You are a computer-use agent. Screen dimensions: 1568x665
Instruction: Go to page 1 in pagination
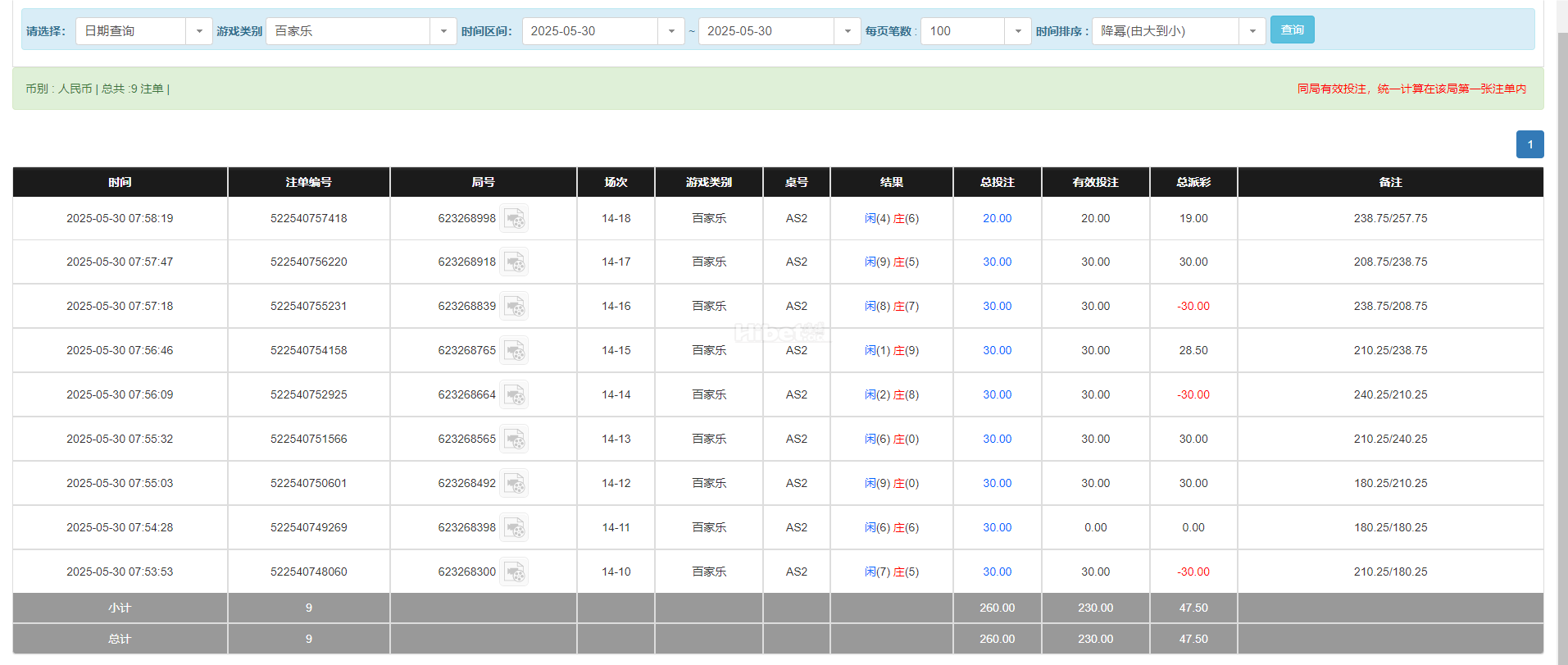[1529, 144]
